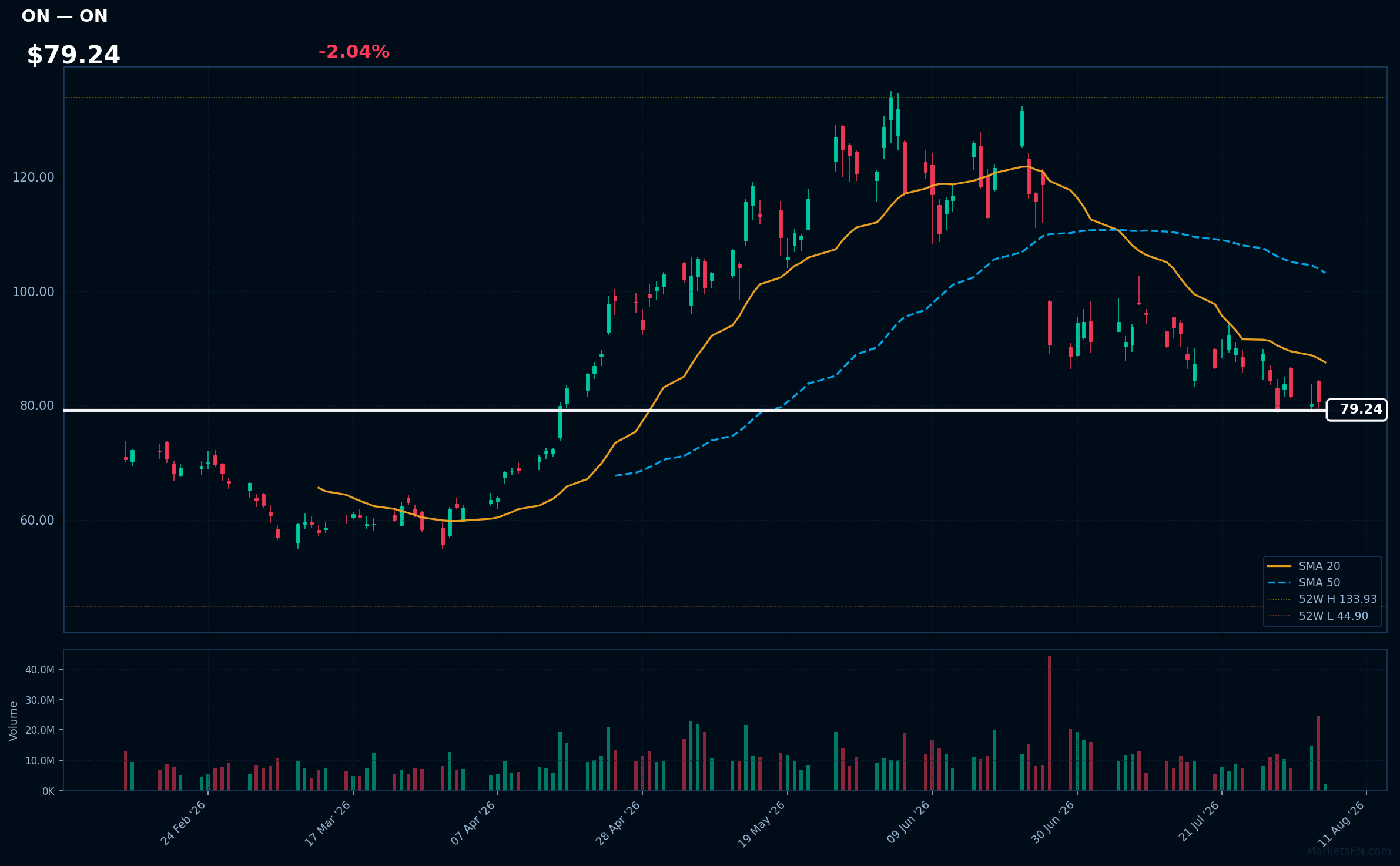Click the 80.00 price axis label
This screenshot has height=866, width=1400.
point(37,405)
